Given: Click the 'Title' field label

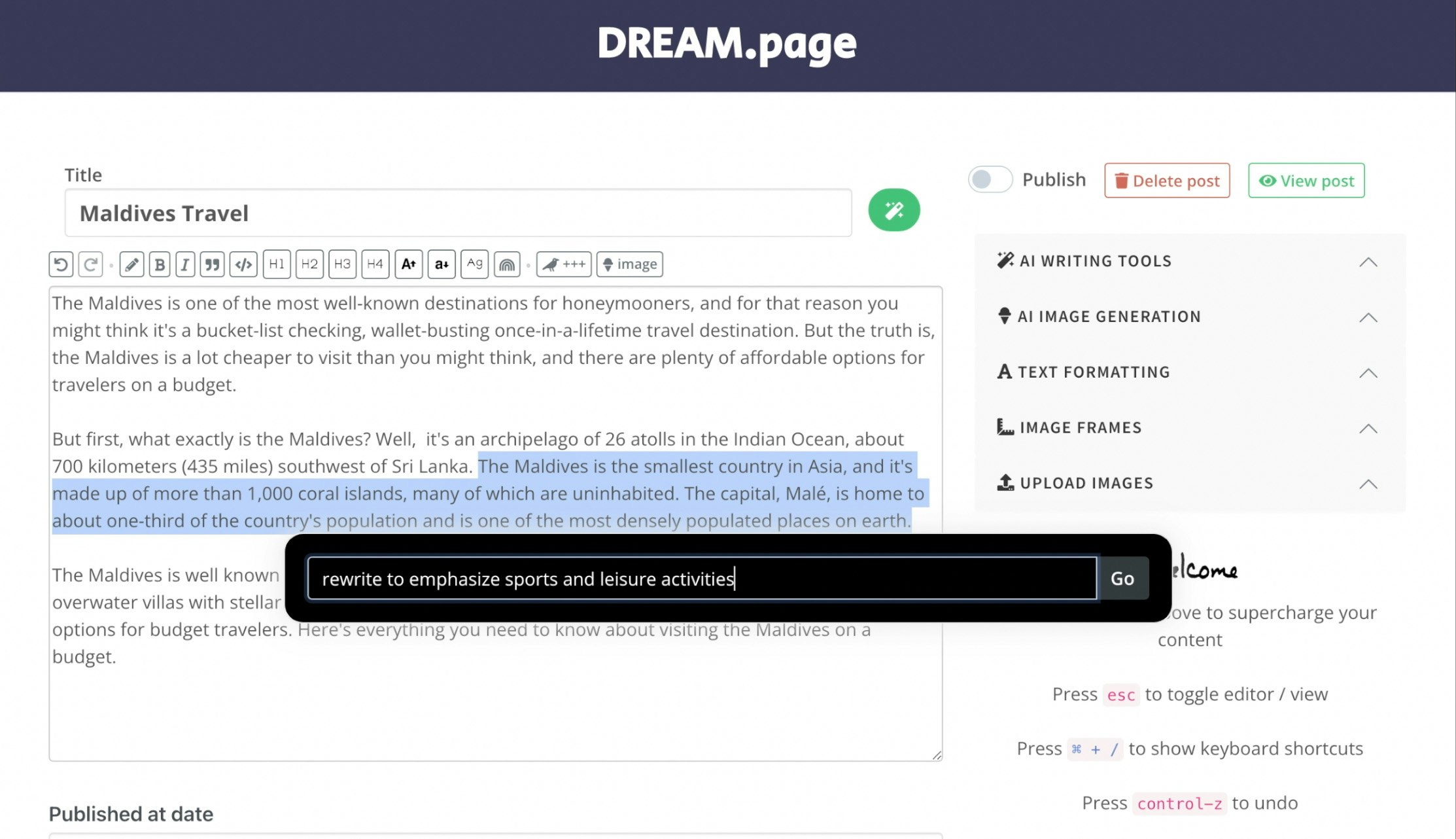Looking at the screenshot, I should pos(83,175).
